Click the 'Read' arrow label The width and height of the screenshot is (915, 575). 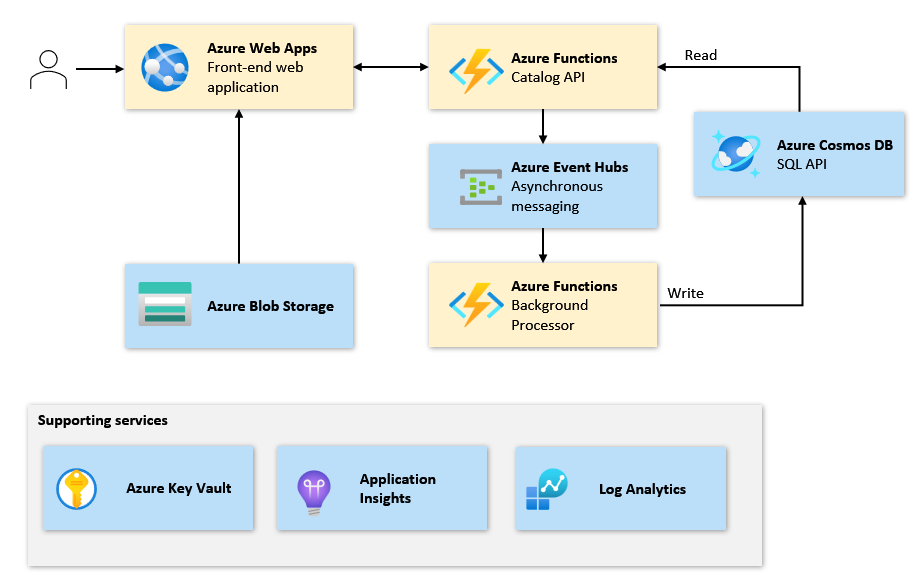coord(701,55)
